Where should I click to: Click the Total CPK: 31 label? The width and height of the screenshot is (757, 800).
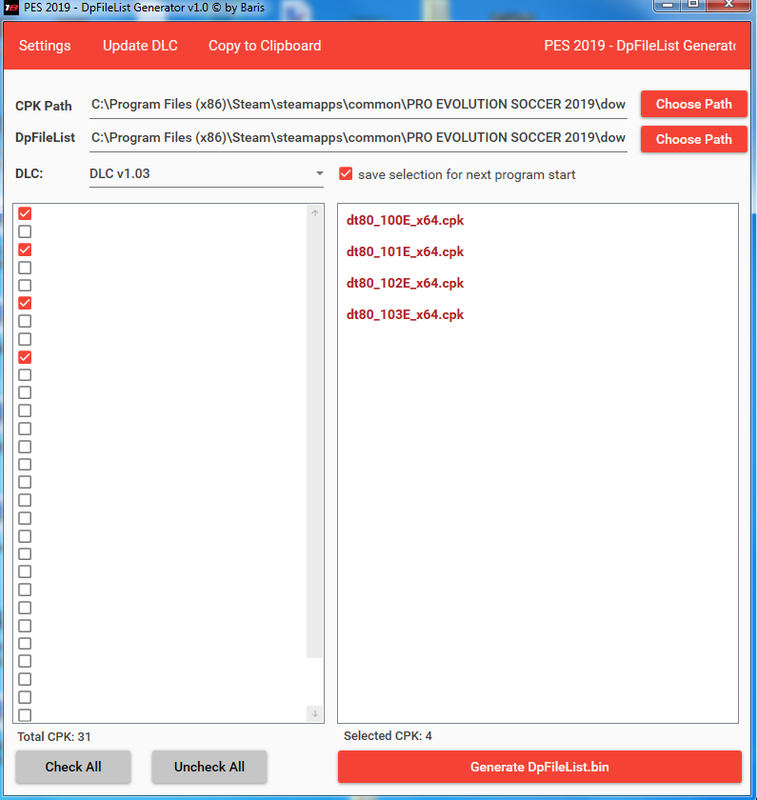coord(54,737)
